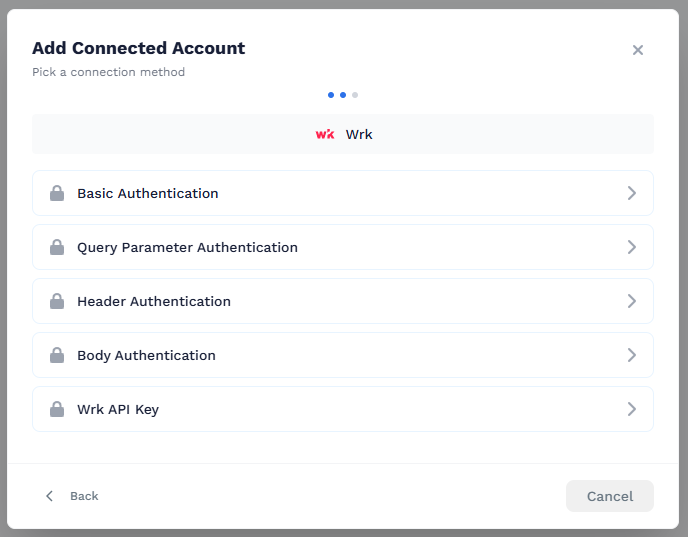Choose Query Parameter Authentication method
This screenshot has height=537, width=688.
(x=343, y=247)
